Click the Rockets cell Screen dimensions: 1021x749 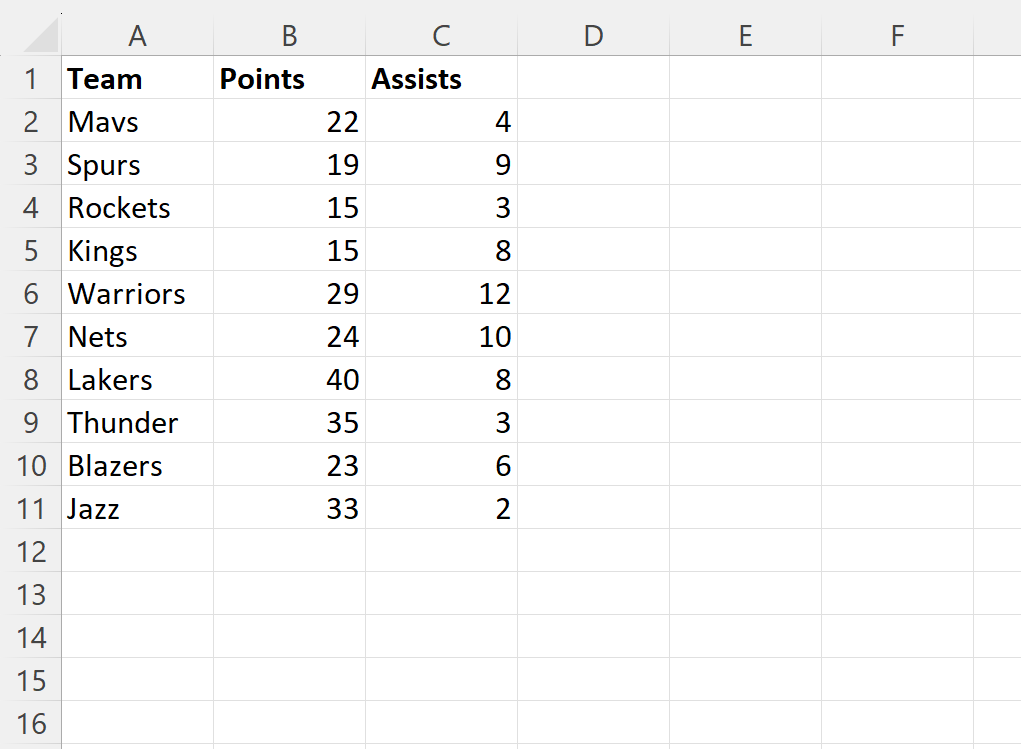137,208
